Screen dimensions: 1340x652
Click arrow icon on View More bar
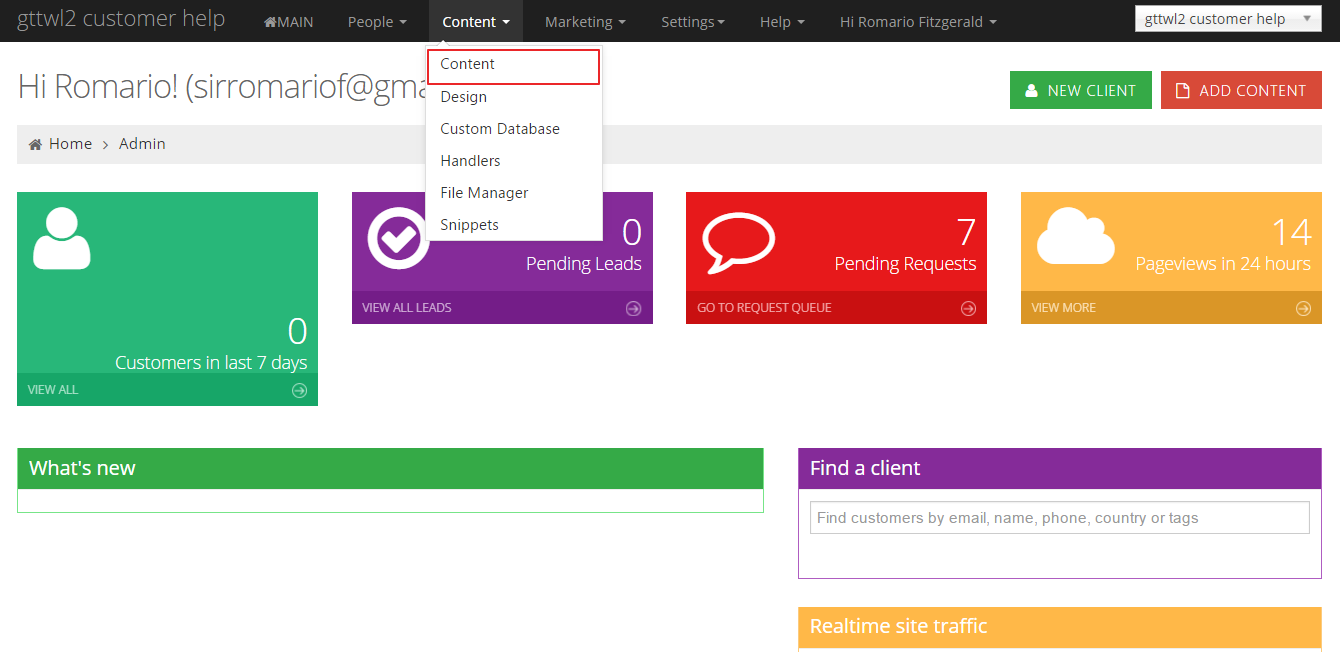pyautogui.click(x=1302, y=308)
